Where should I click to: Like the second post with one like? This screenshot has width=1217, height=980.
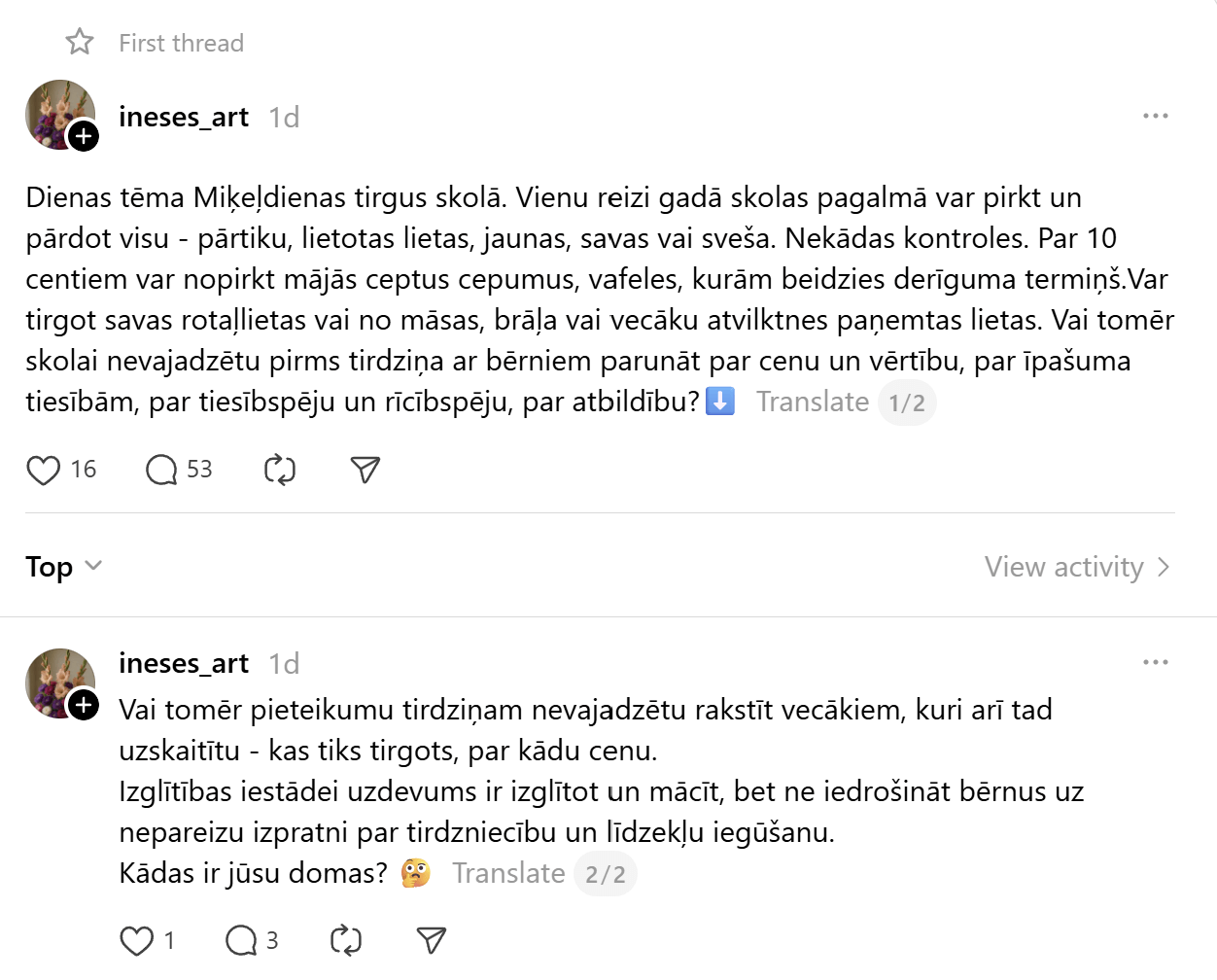coord(137,941)
